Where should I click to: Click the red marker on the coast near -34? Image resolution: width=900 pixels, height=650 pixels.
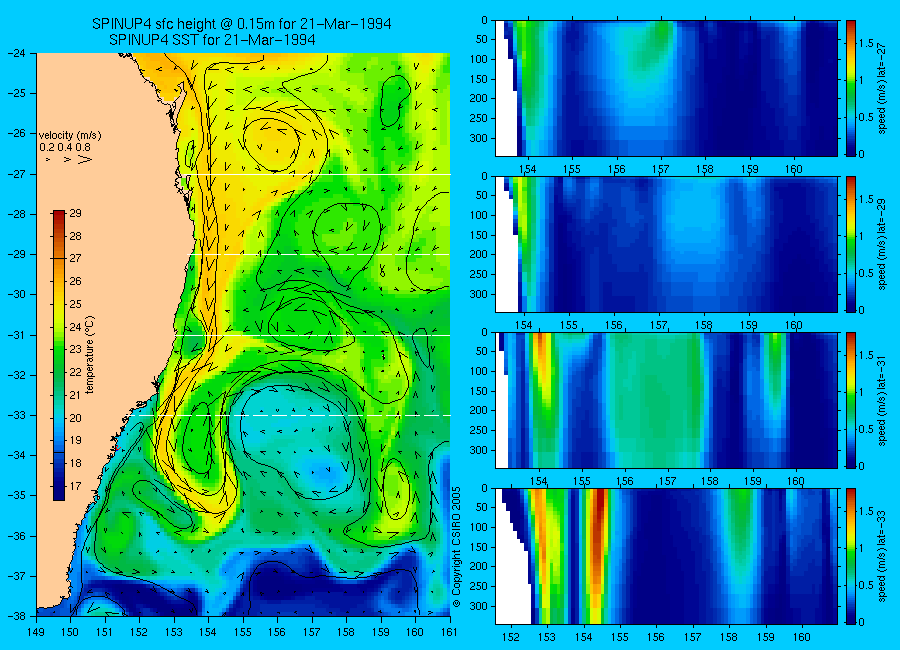click(117, 447)
